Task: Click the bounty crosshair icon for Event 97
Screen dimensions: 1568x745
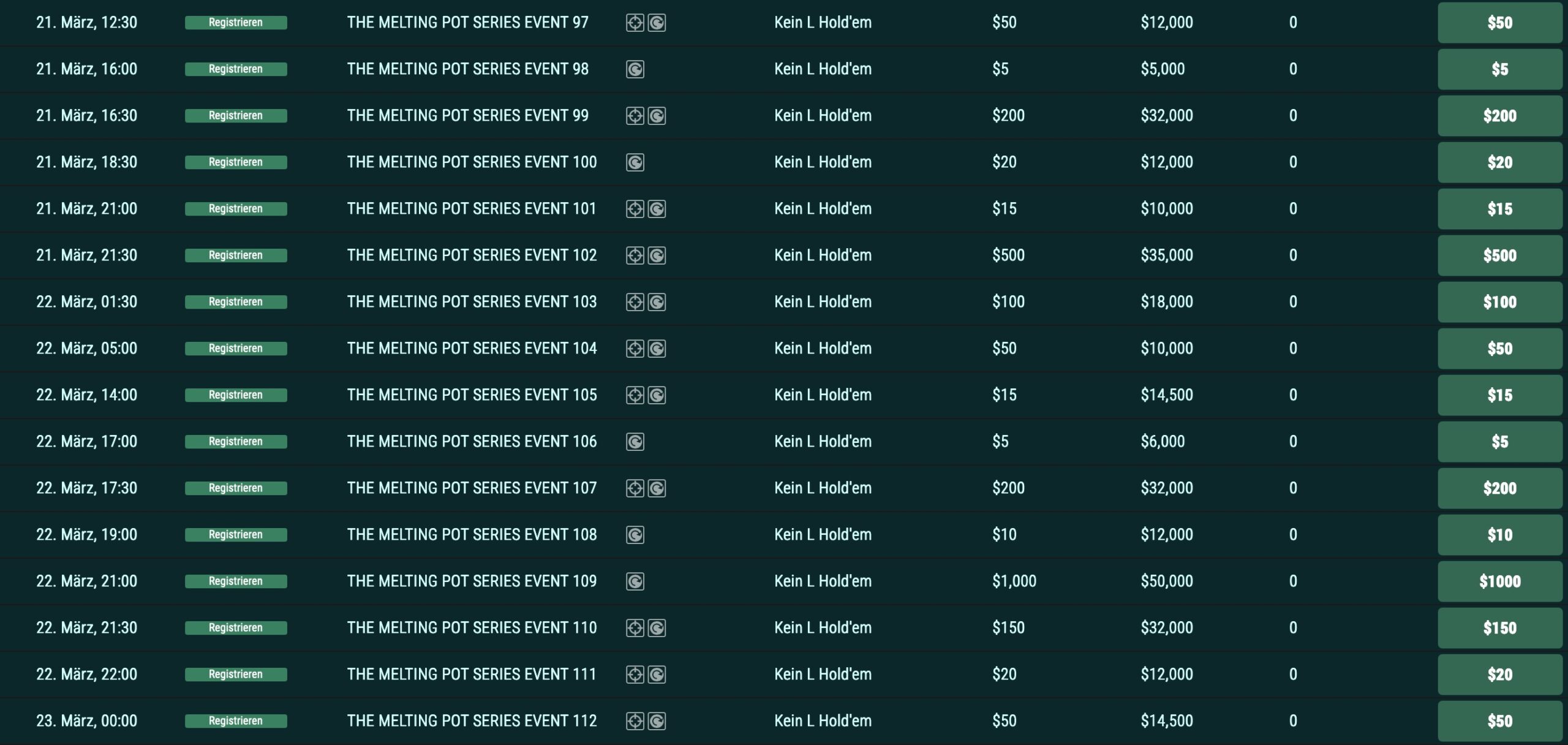Action: click(x=635, y=23)
